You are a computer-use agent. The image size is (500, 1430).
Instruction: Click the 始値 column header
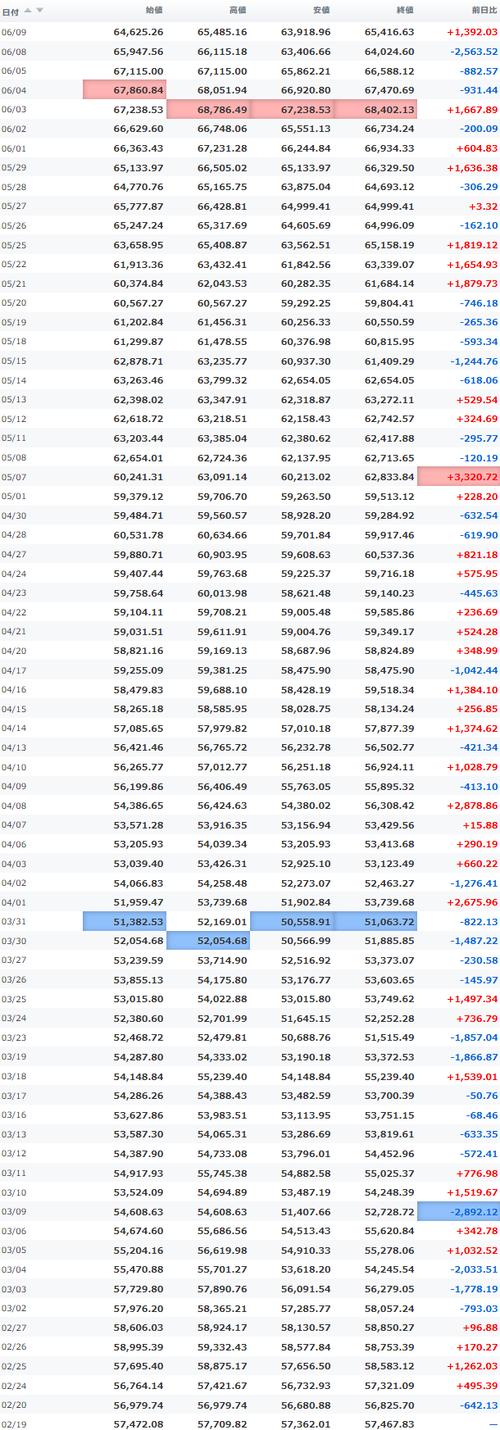coord(155,10)
